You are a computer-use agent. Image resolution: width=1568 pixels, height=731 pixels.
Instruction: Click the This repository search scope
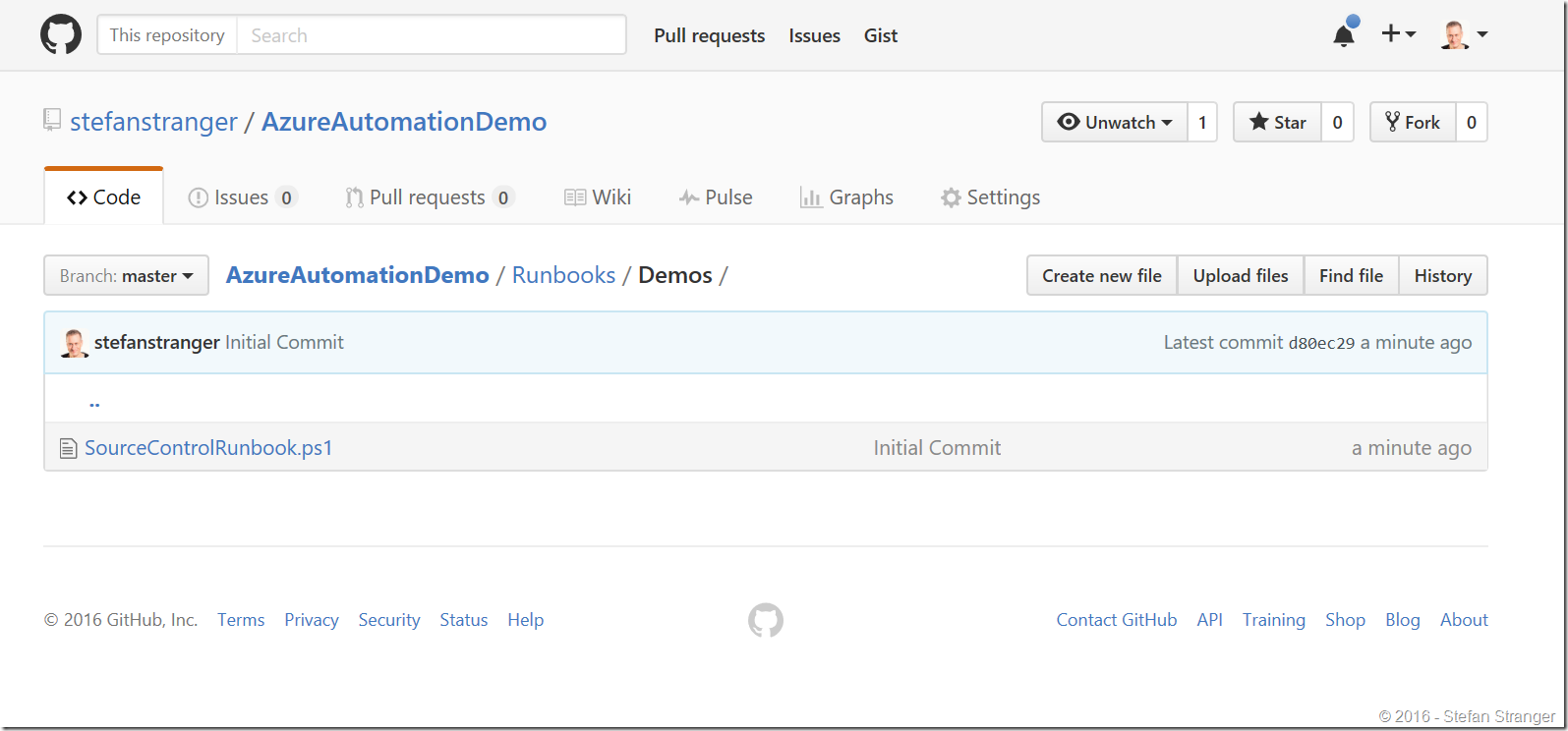click(167, 35)
